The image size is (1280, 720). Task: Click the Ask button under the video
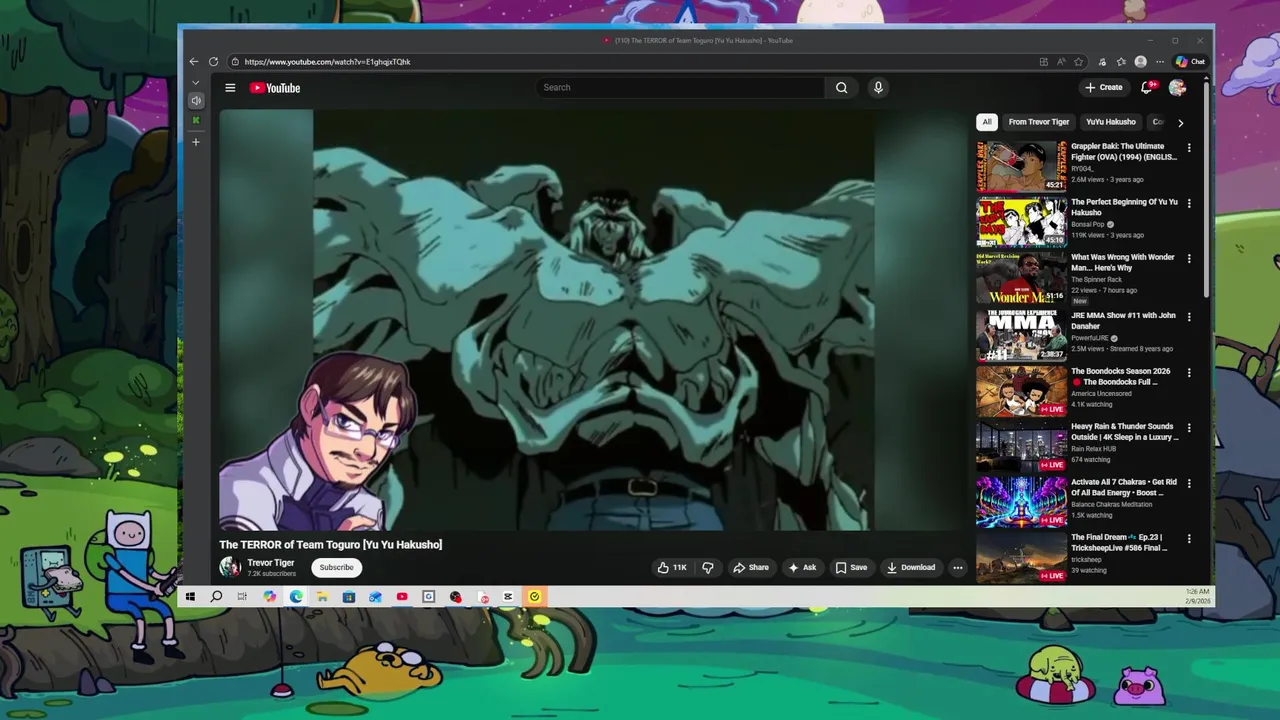(x=802, y=567)
